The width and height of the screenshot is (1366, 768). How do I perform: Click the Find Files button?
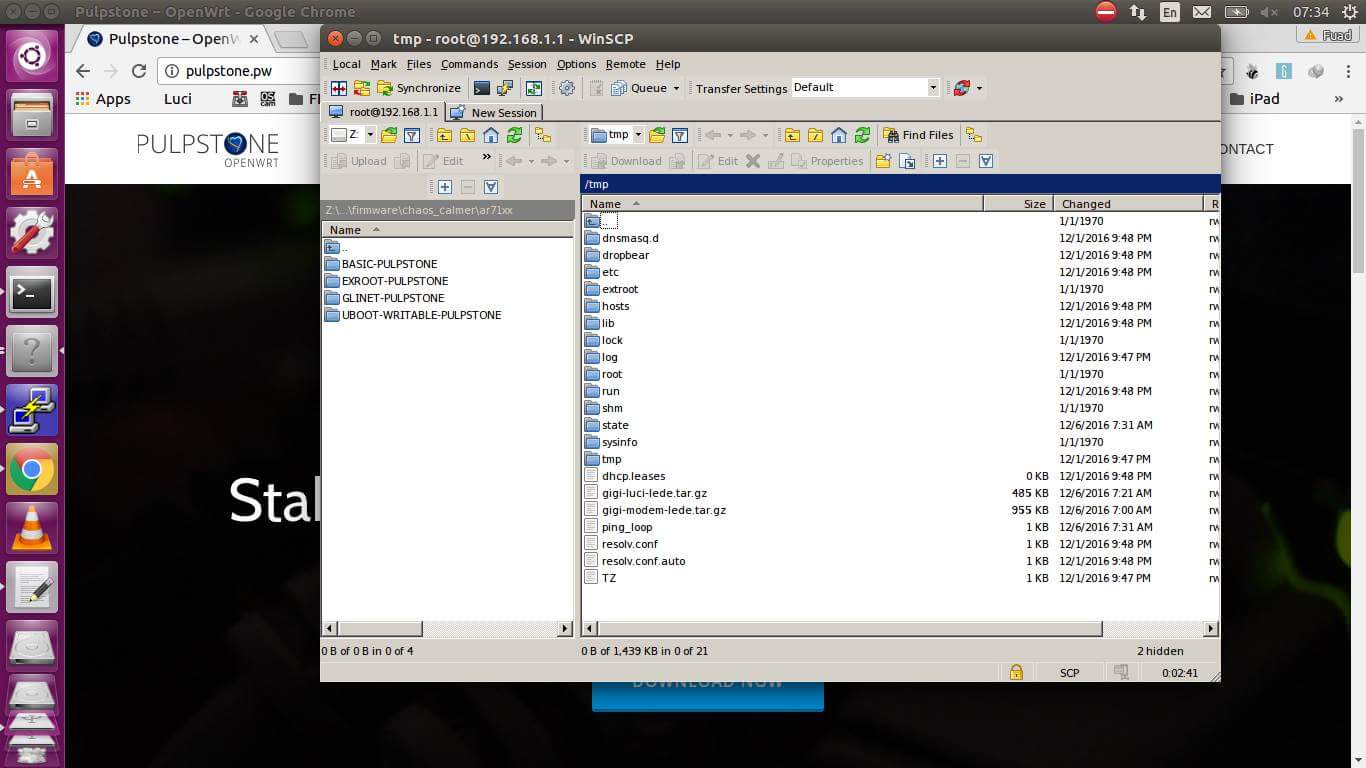(918, 135)
